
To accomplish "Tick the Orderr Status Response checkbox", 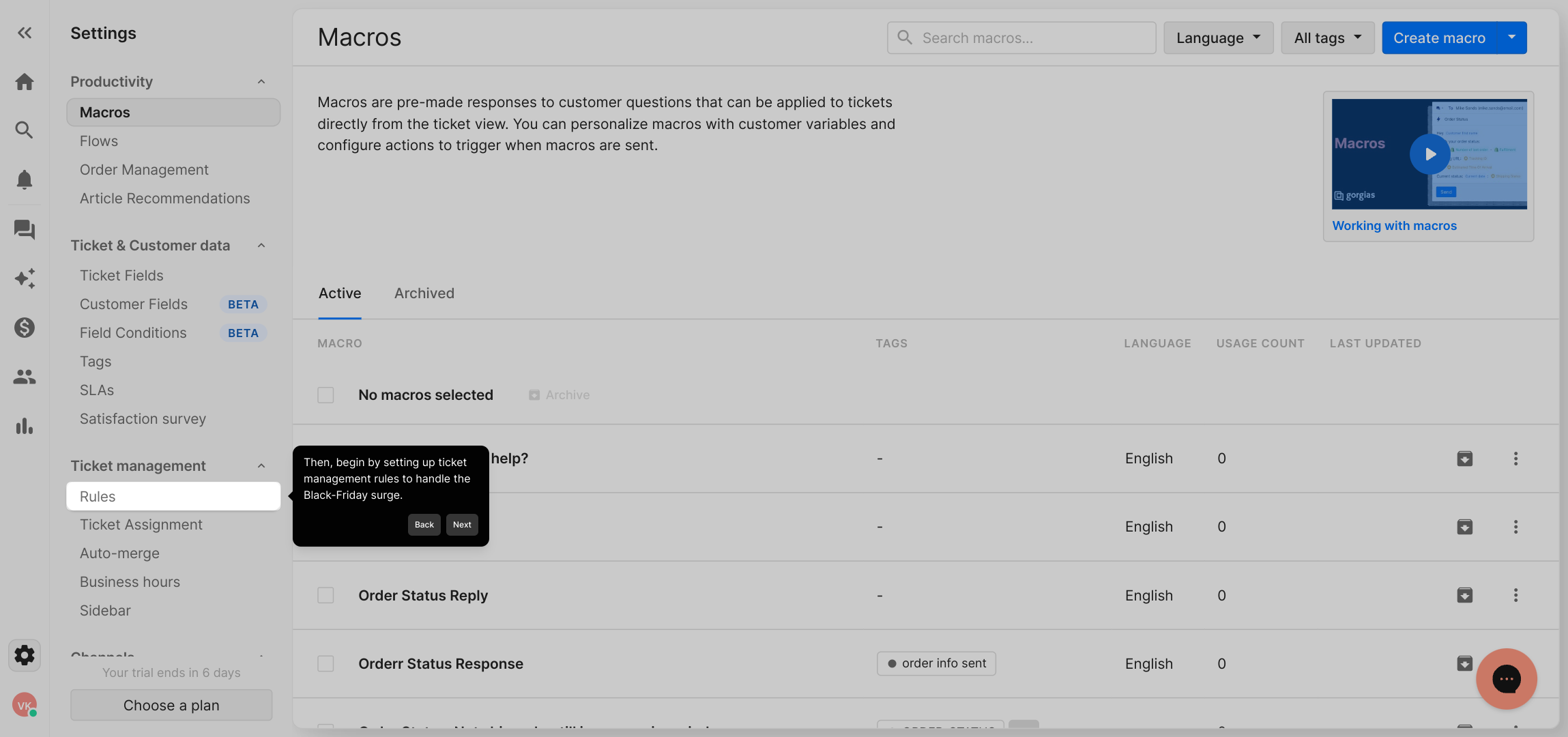I will 325,663.
